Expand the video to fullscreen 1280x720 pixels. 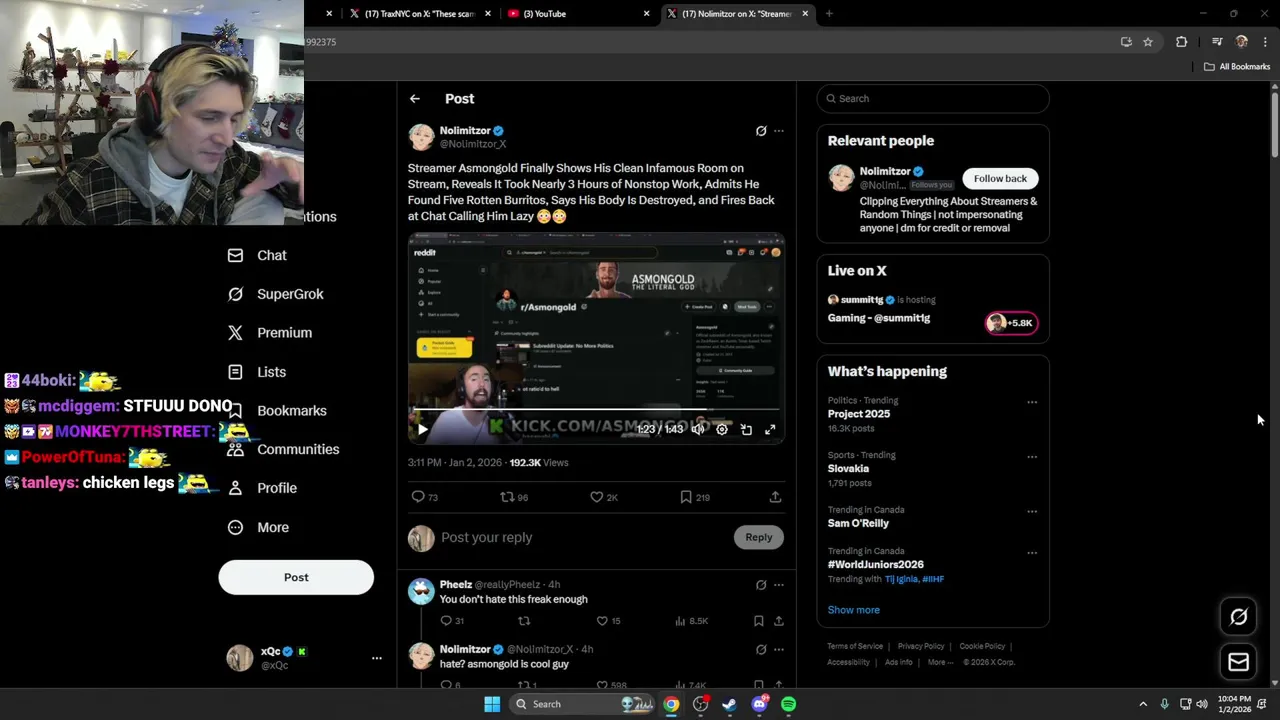(x=770, y=430)
